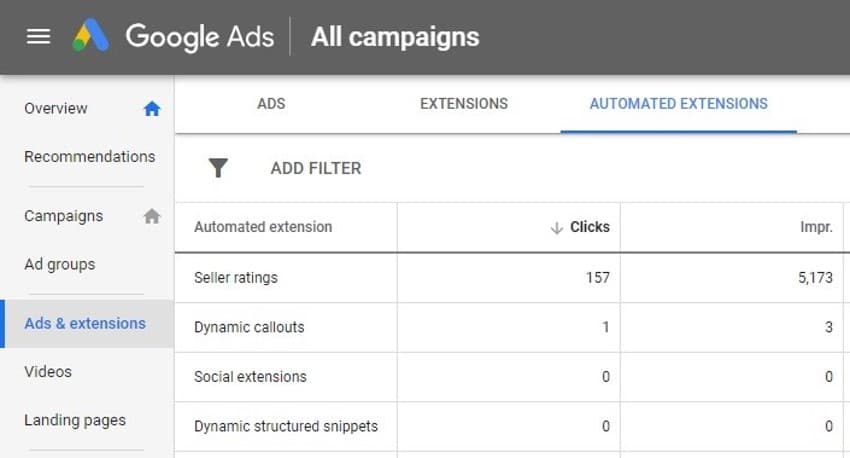Switch to the Ads tab
Screen dimensions: 850x458
tap(271, 104)
